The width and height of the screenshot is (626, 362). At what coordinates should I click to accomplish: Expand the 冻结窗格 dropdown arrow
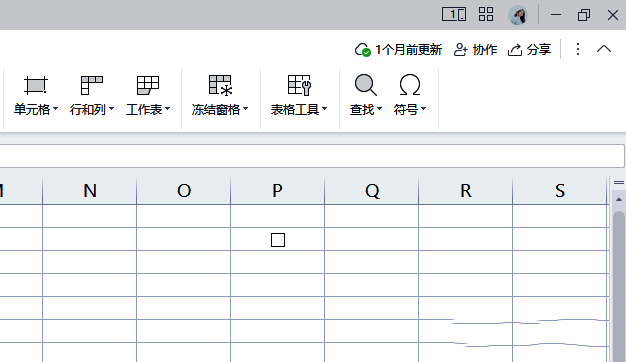coord(246,109)
